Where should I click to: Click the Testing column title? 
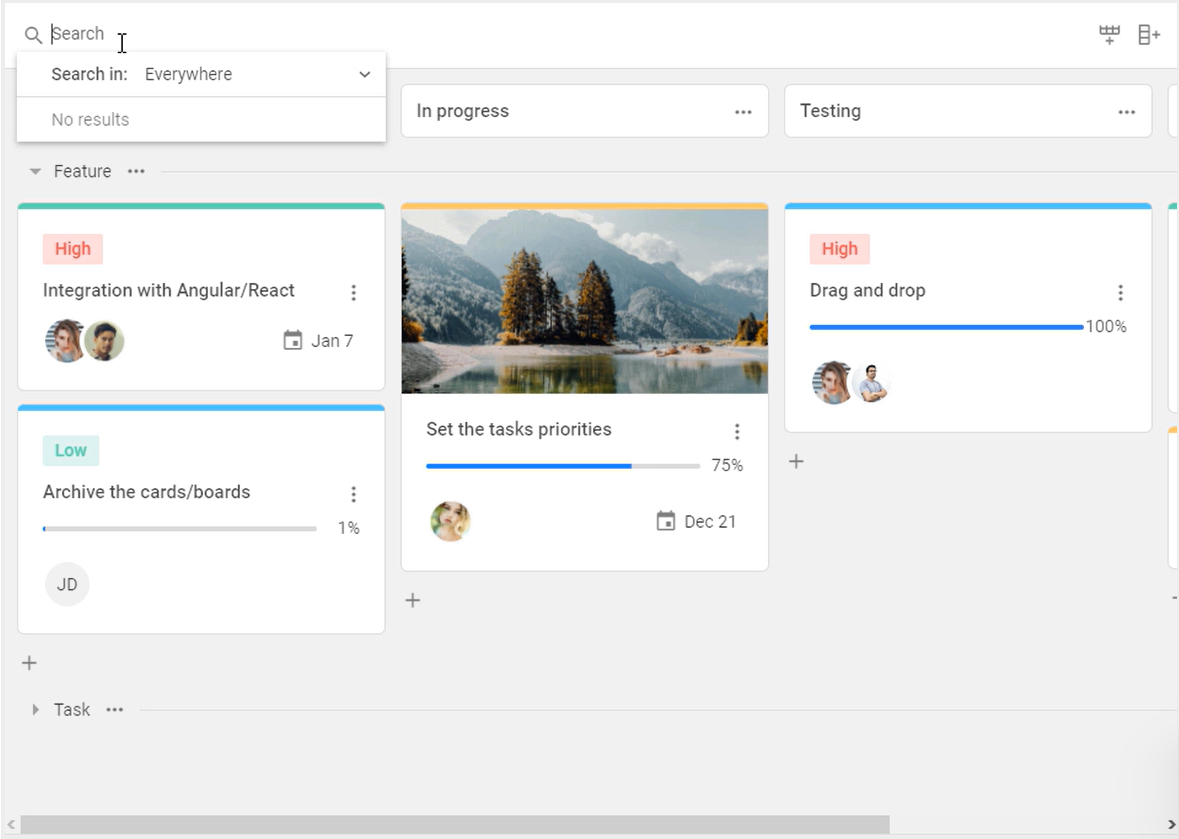pos(830,111)
